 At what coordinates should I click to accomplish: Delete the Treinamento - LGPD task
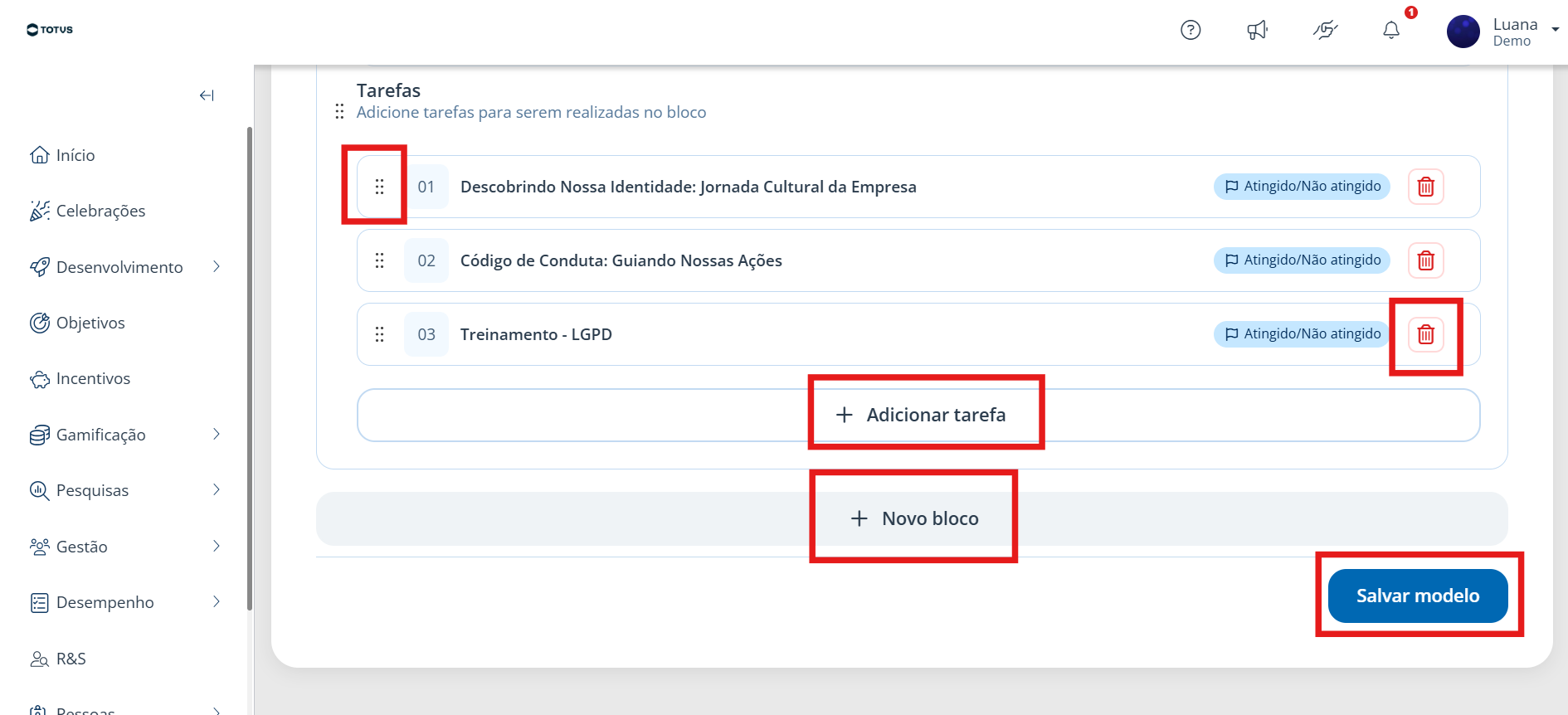(1425, 334)
